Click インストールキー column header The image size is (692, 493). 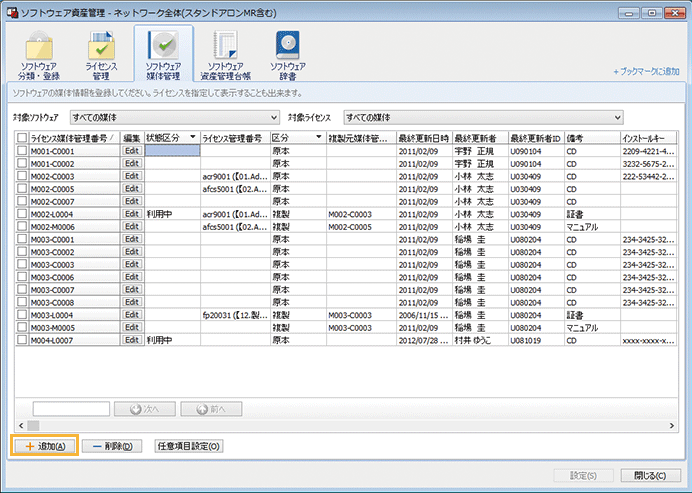(648, 138)
